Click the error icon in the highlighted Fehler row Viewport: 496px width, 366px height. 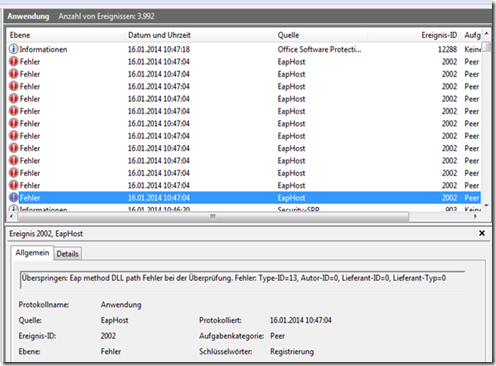[x=13, y=198]
